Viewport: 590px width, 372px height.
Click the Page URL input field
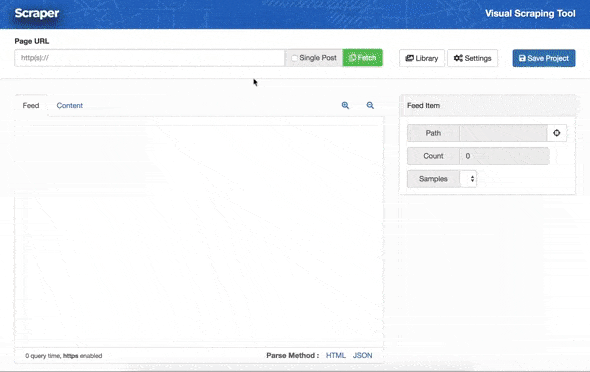pos(149,58)
